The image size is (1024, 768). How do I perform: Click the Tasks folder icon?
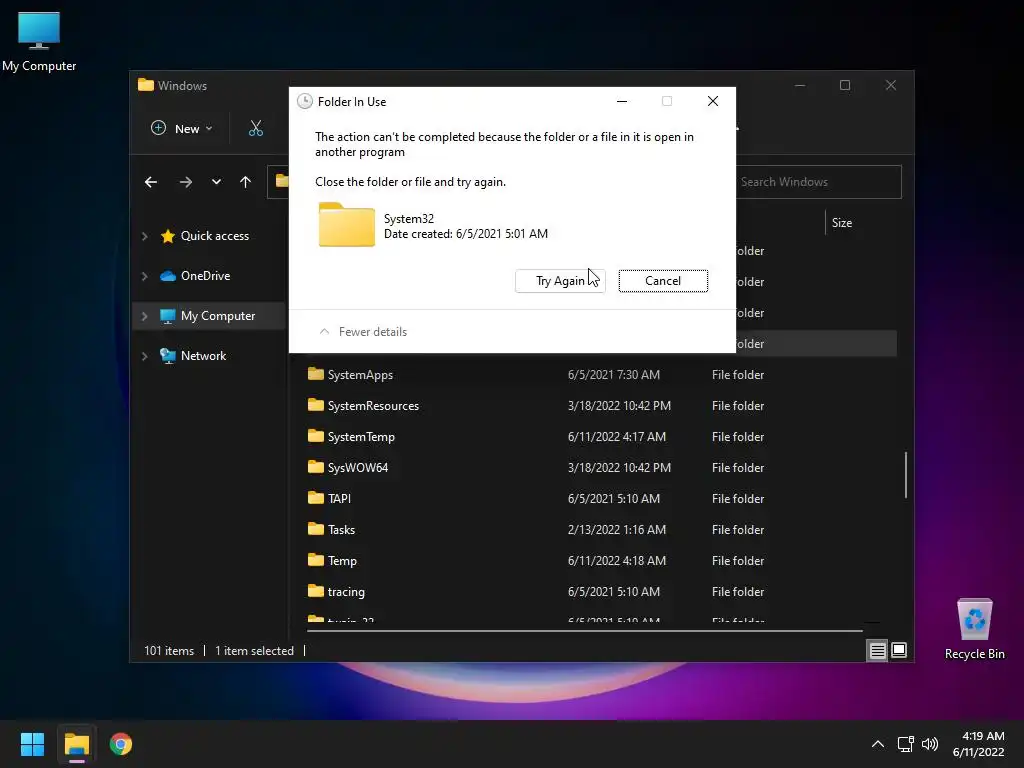pos(315,528)
